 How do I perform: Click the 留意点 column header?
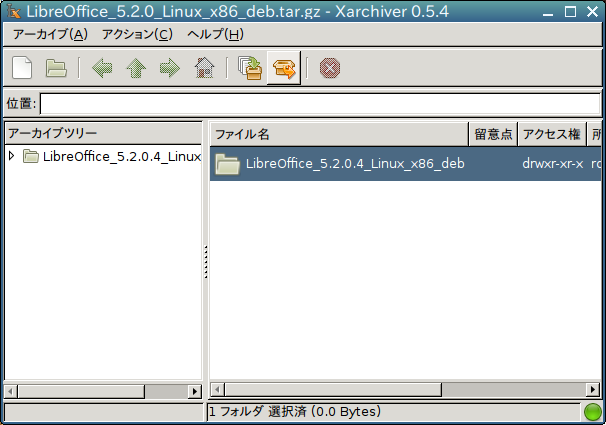click(x=493, y=134)
